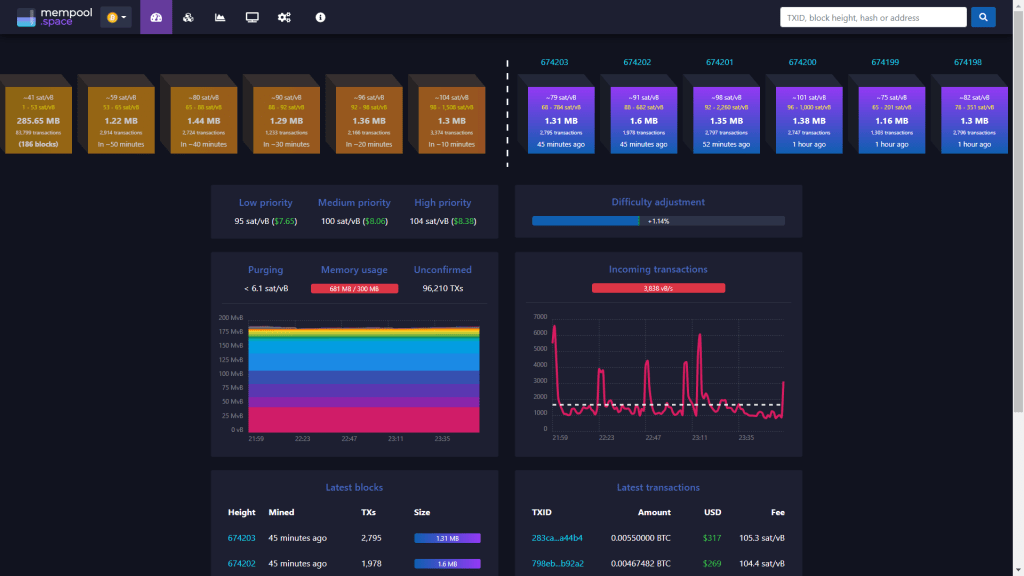Expand the Difficulty adjustment panel

coord(658,201)
